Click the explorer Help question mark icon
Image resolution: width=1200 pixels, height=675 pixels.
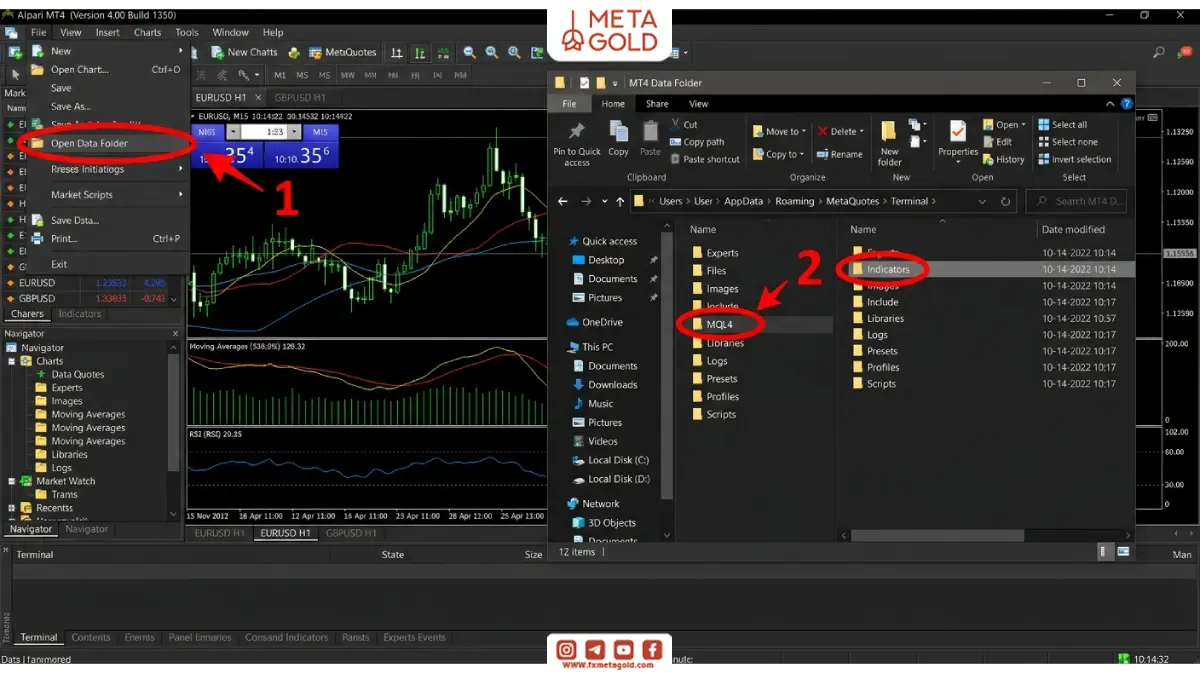point(1126,103)
